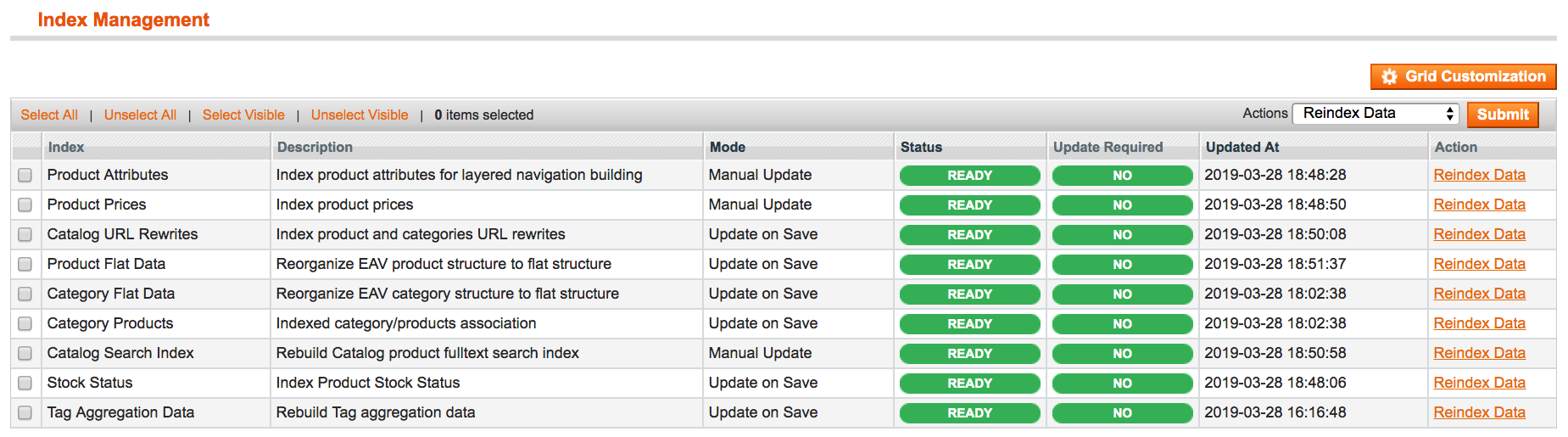1568x437 pixels.
Task: Tick the Product Prices checkbox
Action: pyautogui.click(x=25, y=205)
